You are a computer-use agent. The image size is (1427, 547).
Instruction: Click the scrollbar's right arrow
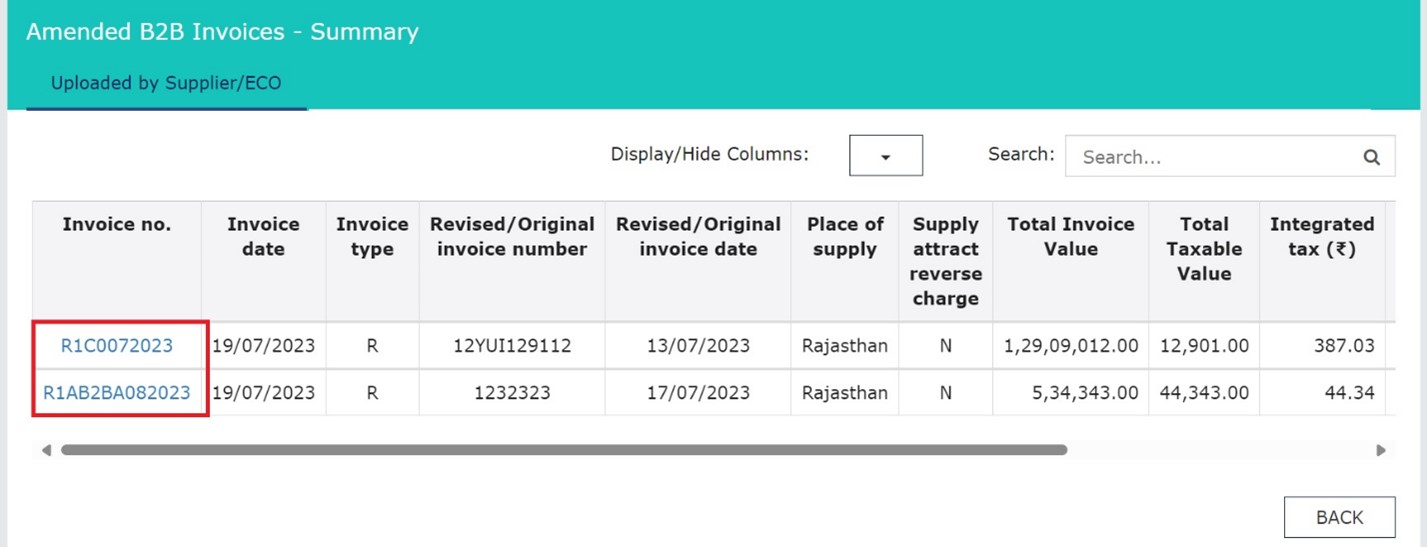point(1381,451)
